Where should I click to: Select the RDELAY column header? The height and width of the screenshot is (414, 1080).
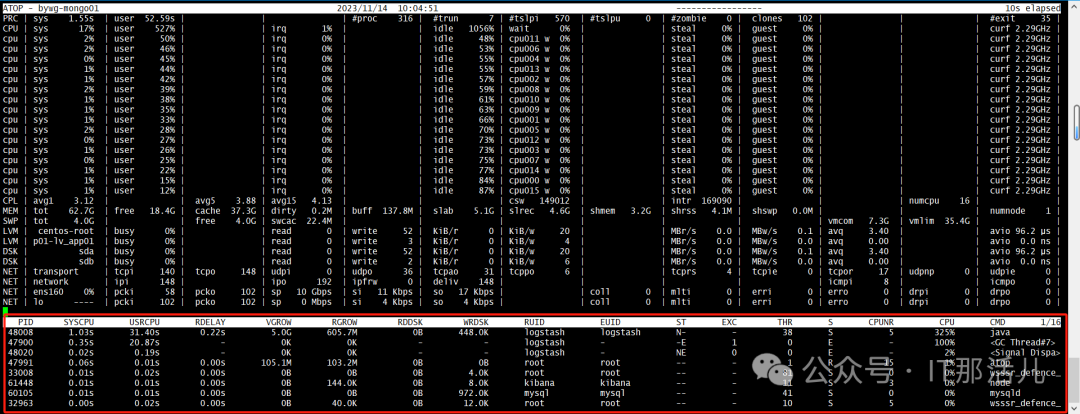click(209, 322)
